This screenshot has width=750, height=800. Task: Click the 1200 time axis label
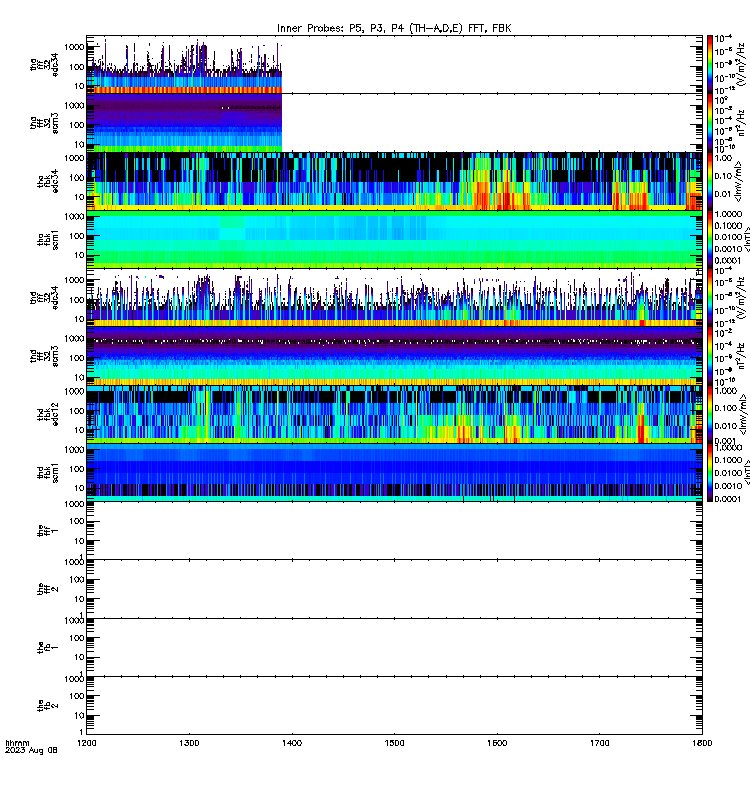point(87,743)
